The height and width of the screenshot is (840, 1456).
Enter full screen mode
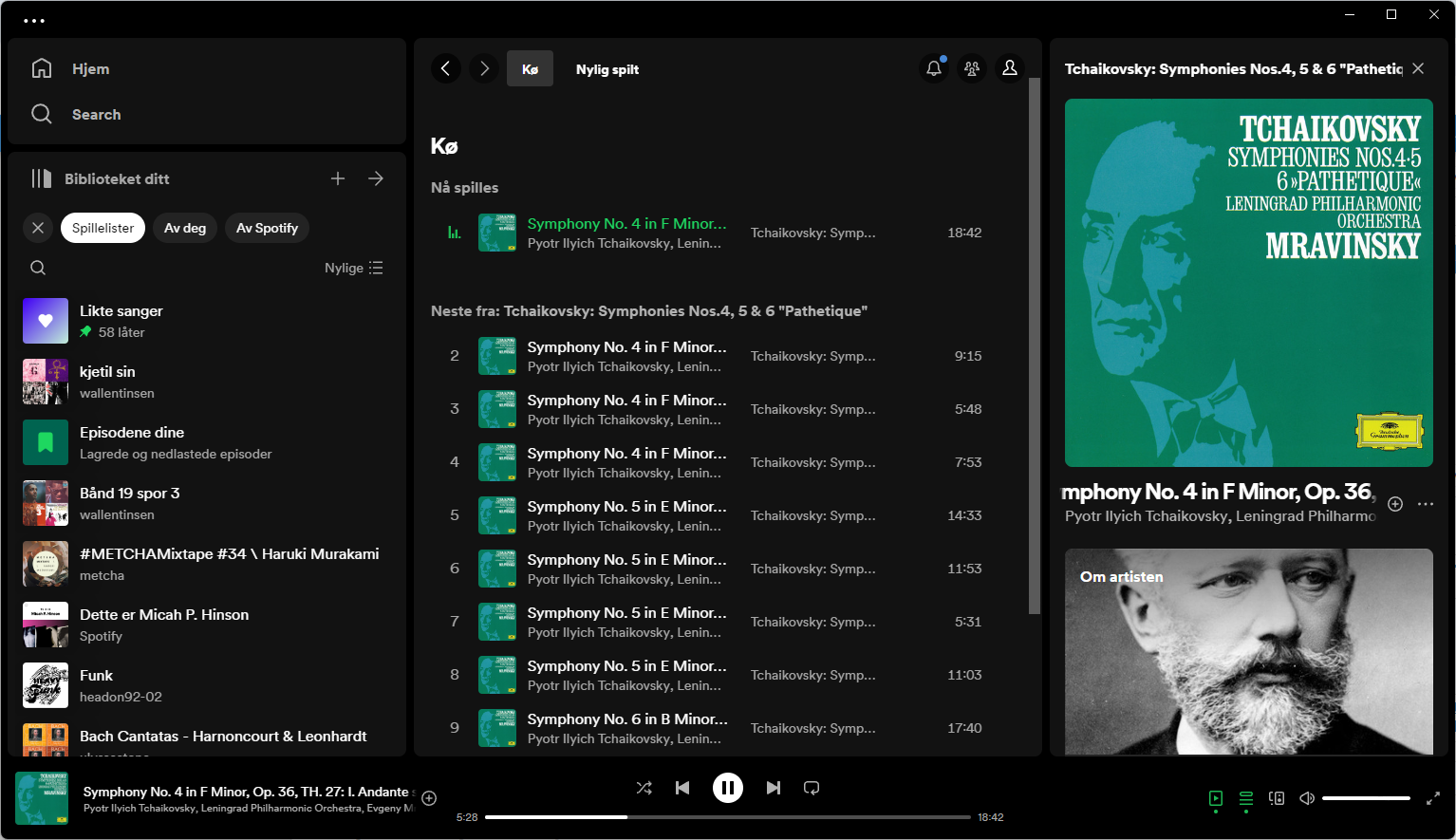coord(1433,798)
